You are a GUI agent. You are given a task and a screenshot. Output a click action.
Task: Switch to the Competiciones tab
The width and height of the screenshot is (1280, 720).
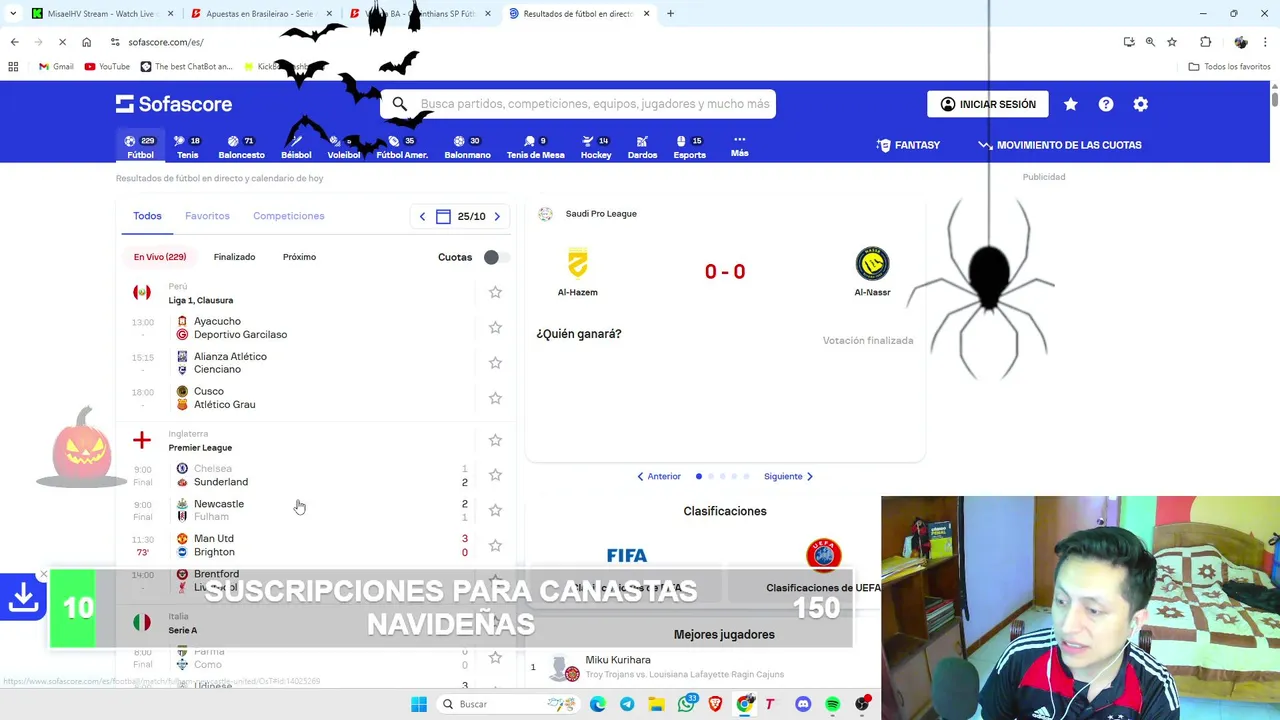[288, 216]
